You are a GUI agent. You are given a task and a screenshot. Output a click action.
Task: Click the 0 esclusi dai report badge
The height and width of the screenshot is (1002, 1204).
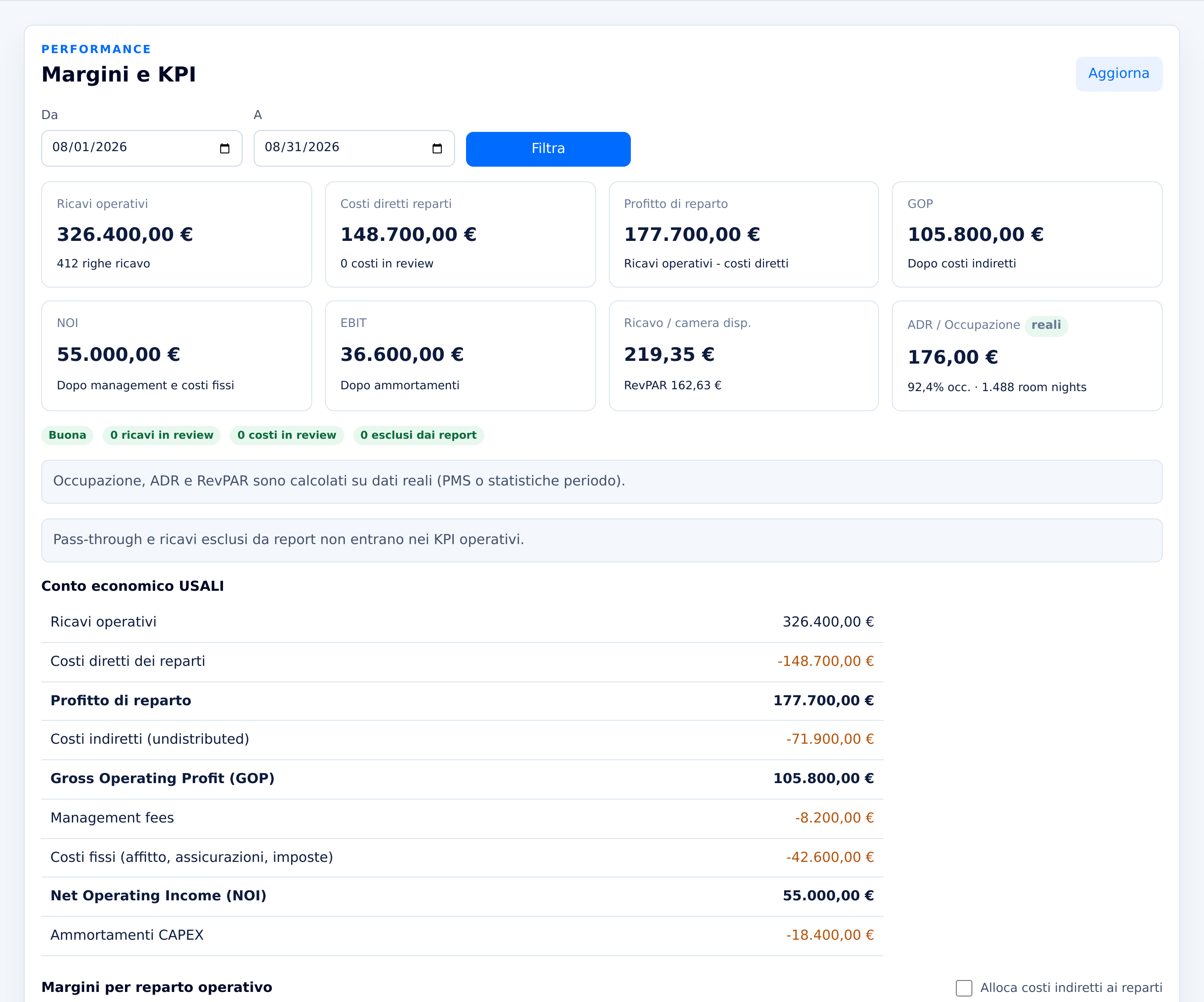(418, 436)
